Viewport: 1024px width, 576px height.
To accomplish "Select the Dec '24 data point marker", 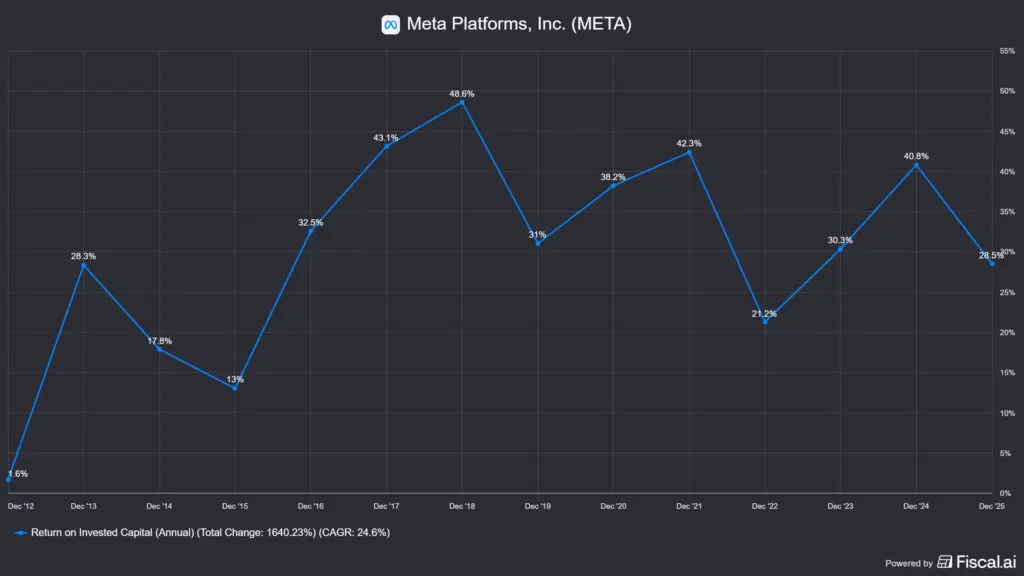I will (916, 165).
